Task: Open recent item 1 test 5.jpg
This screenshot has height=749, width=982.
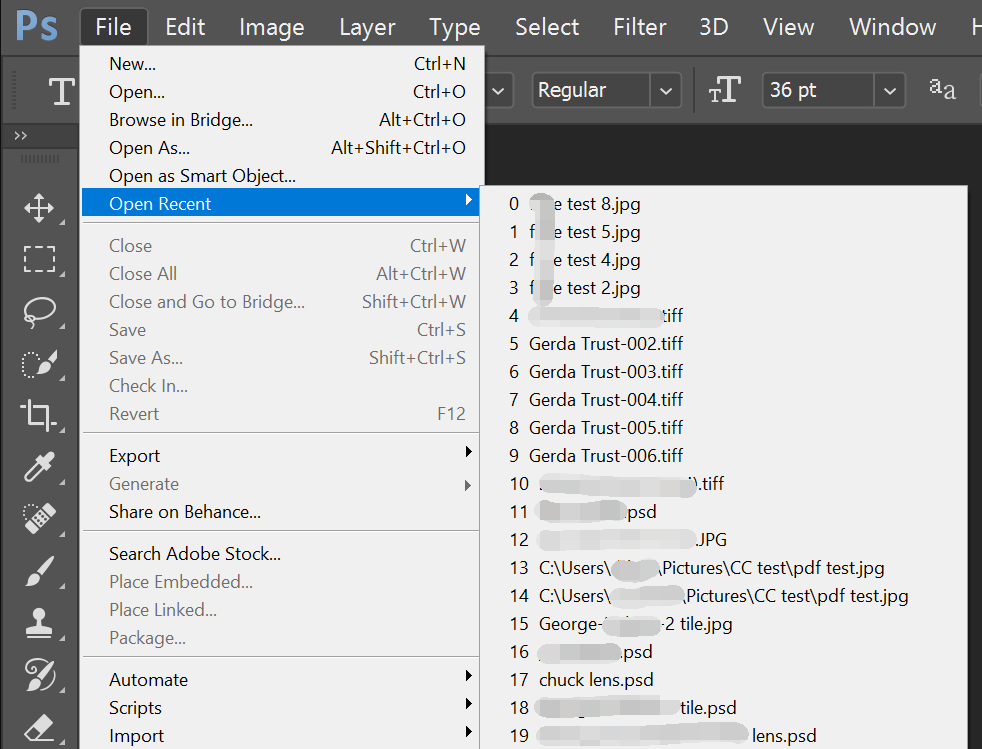Action: tap(723, 232)
